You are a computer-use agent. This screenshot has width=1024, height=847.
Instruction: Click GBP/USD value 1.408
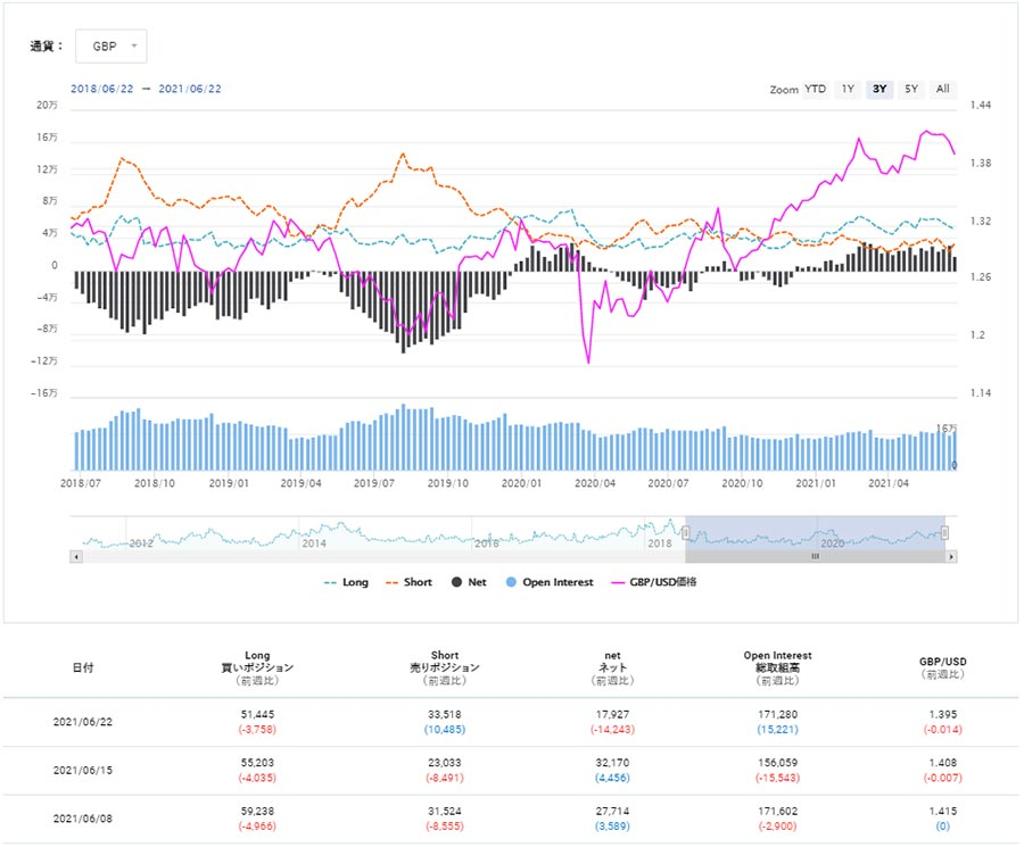click(943, 763)
